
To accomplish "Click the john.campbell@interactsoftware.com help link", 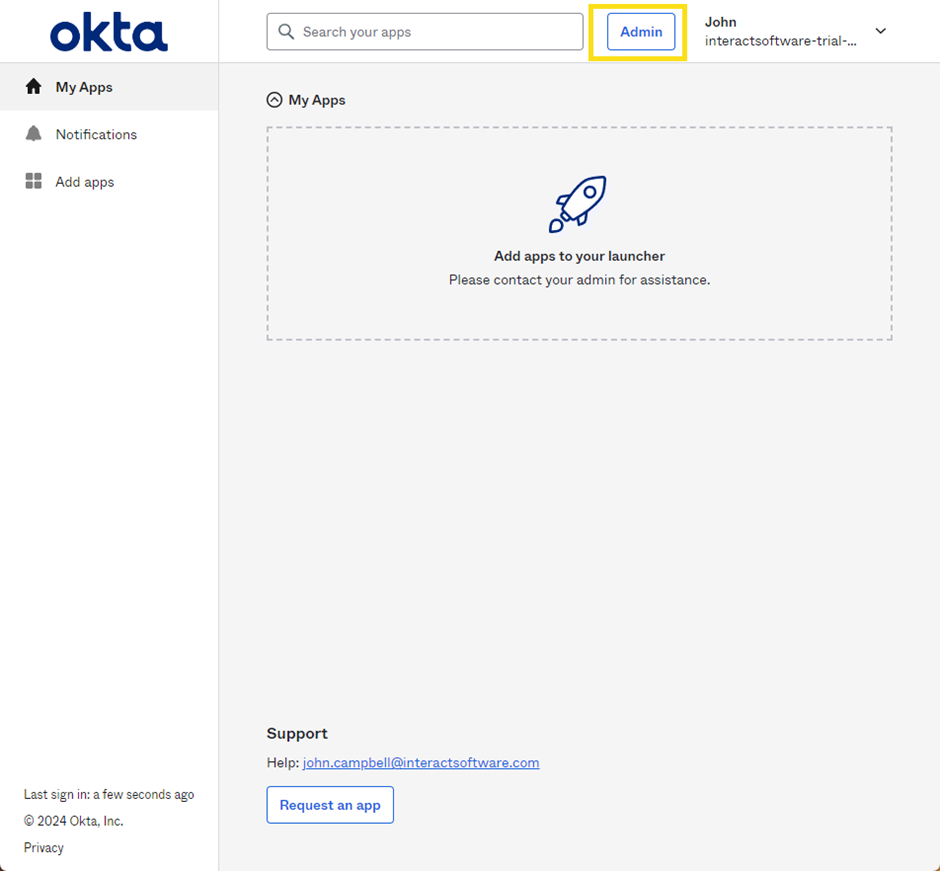I will tap(421, 762).
